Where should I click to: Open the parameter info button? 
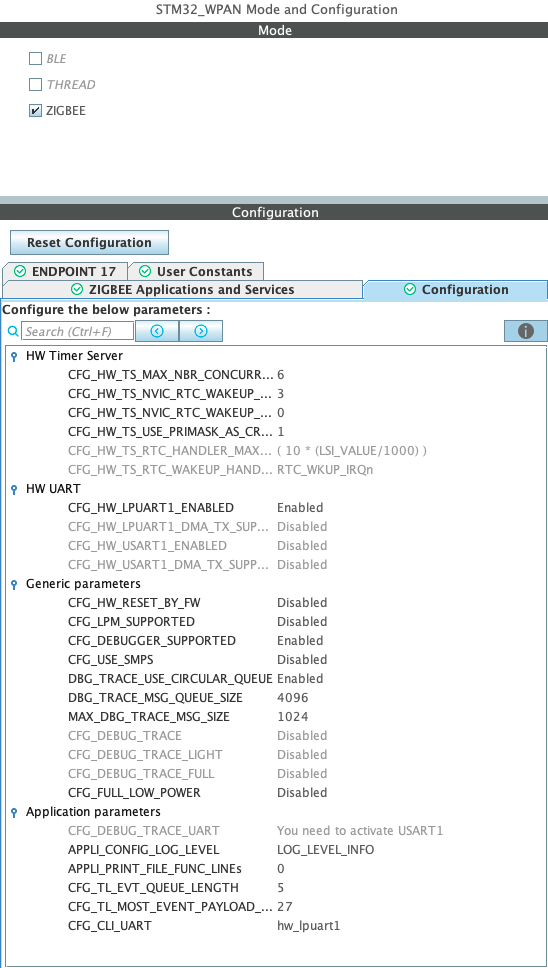tap(526, 332)
